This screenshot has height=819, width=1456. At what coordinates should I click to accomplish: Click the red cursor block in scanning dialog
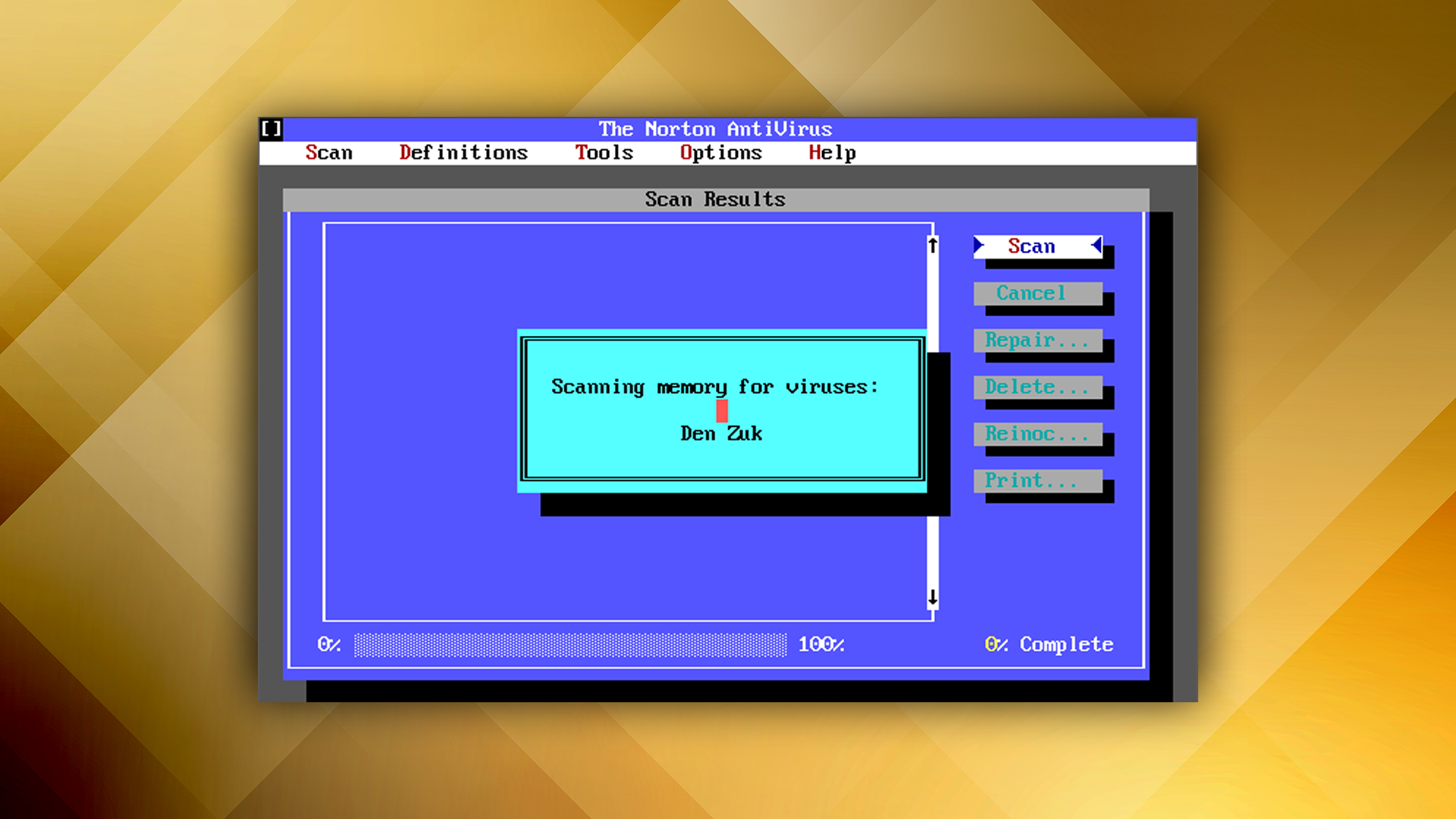tap(722, 410)
